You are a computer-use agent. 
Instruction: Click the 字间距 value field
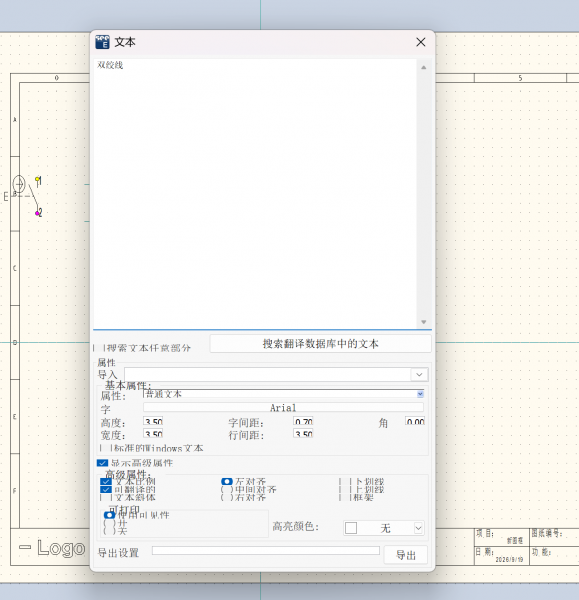[x=303, y=421]
